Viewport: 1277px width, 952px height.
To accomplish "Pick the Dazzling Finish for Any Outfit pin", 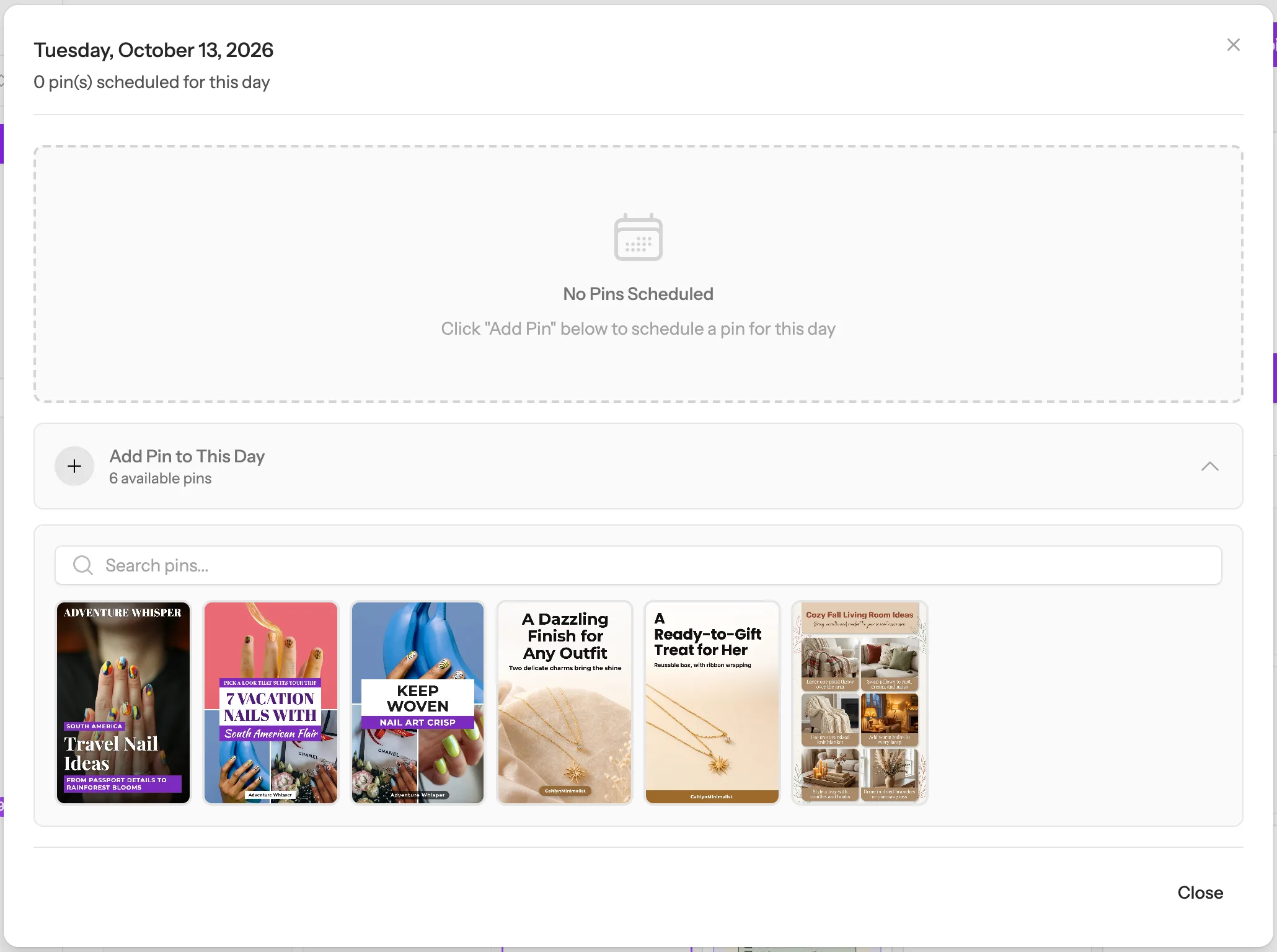I will click(x=565, y=703).
